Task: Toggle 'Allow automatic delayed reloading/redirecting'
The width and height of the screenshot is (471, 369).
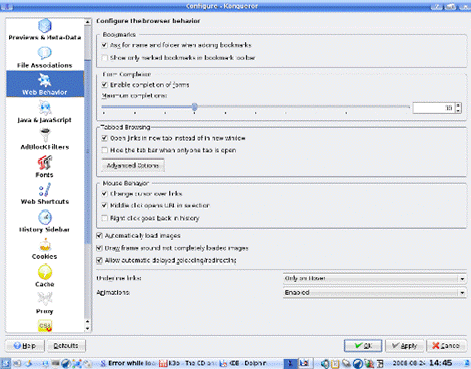Action: [99, 260]
